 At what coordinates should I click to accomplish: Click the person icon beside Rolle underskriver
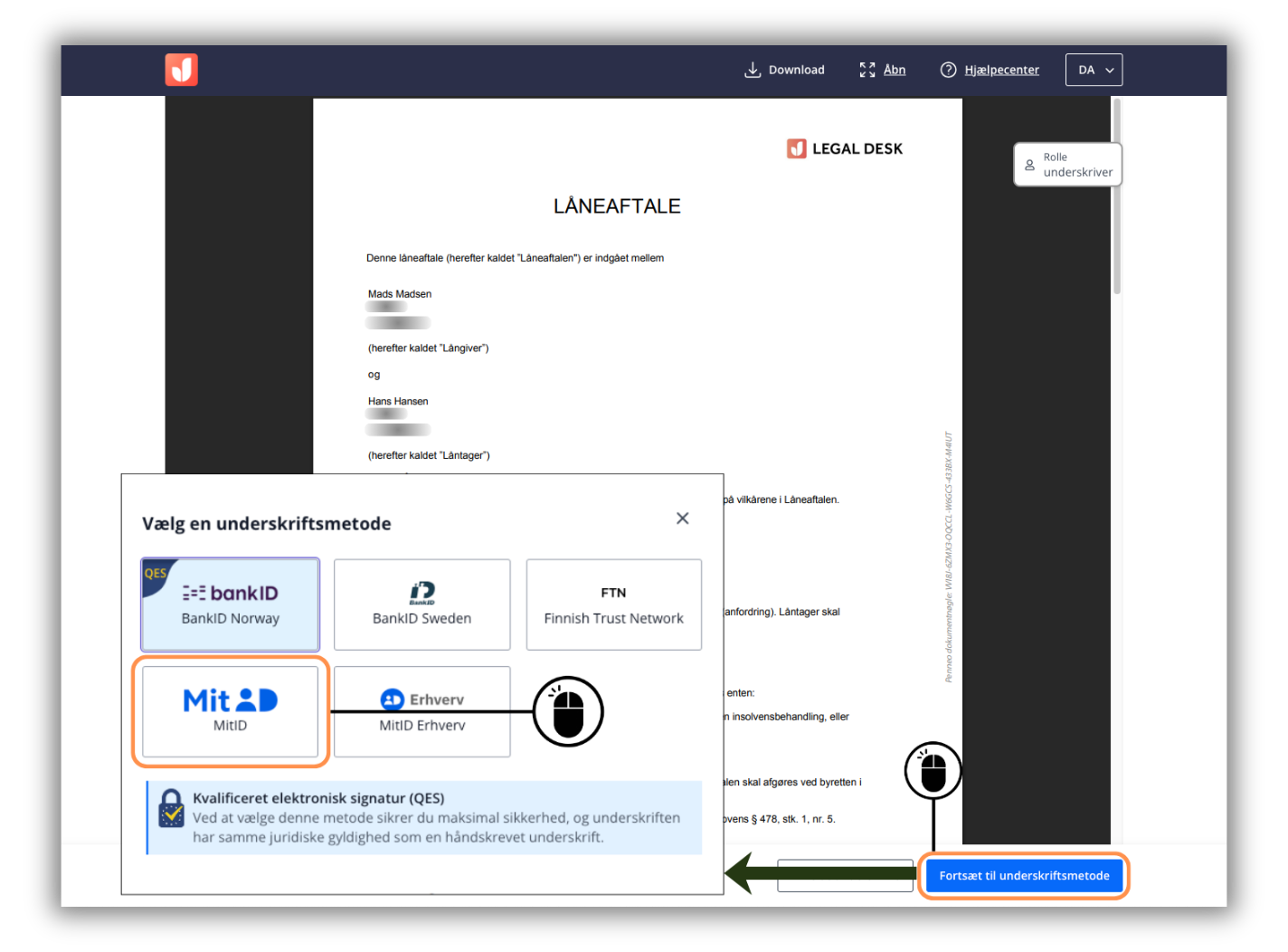point(1029,165)
